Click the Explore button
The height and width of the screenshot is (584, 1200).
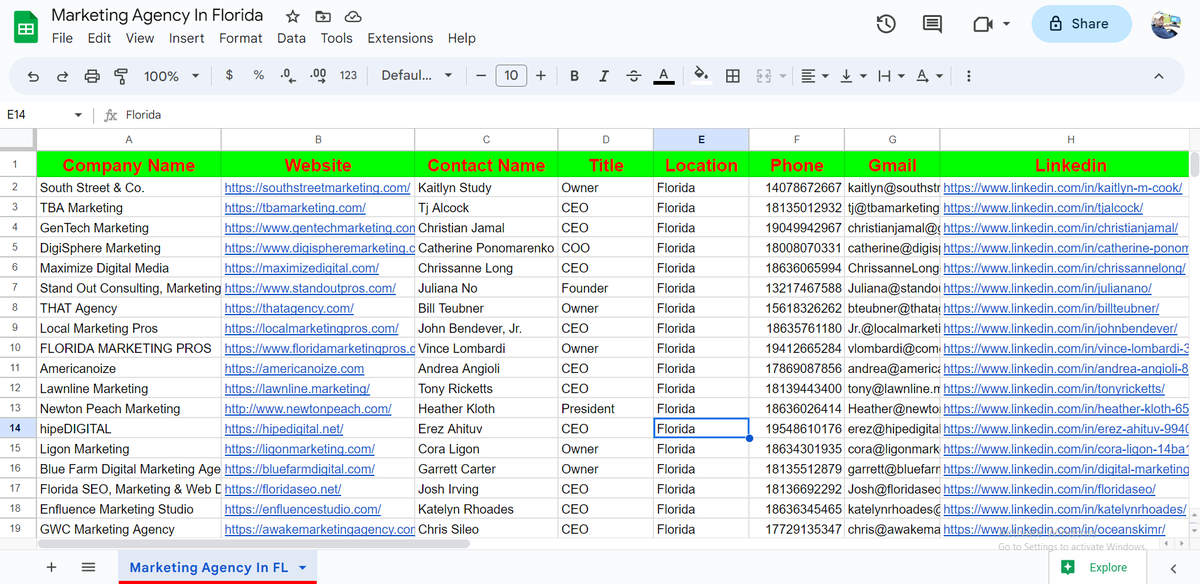point(1098,567)
